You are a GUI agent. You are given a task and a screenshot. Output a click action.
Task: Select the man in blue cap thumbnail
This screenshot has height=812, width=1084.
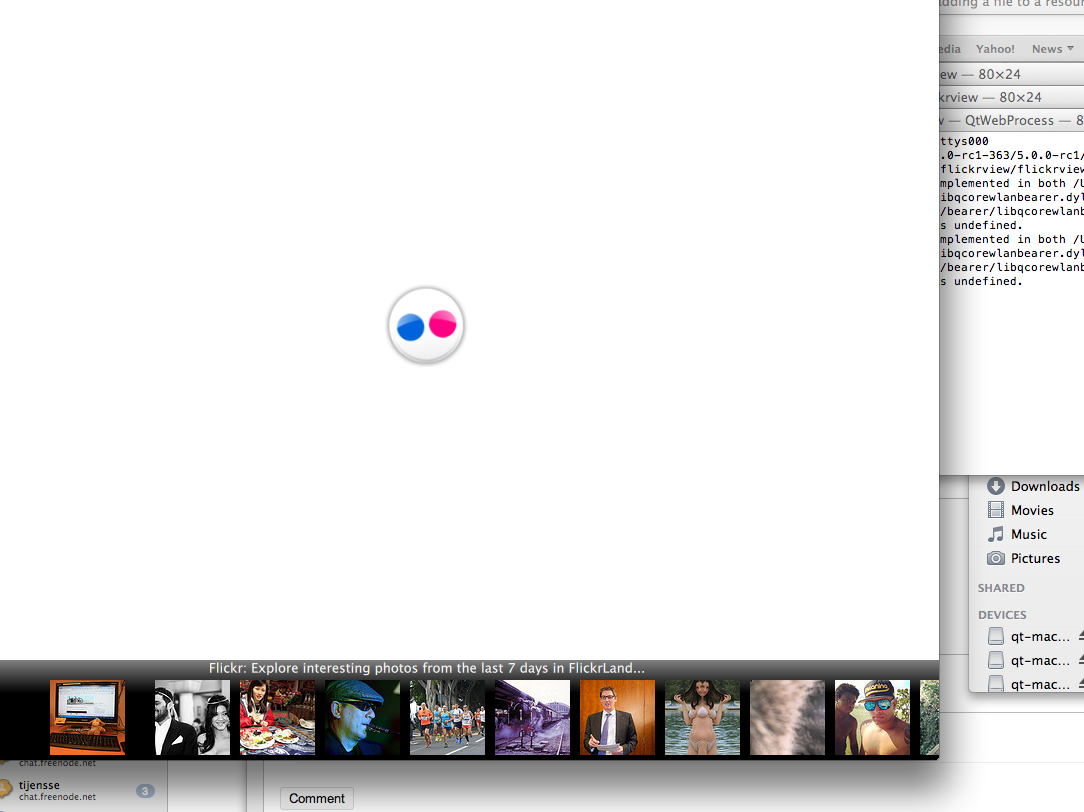[362, 717]
